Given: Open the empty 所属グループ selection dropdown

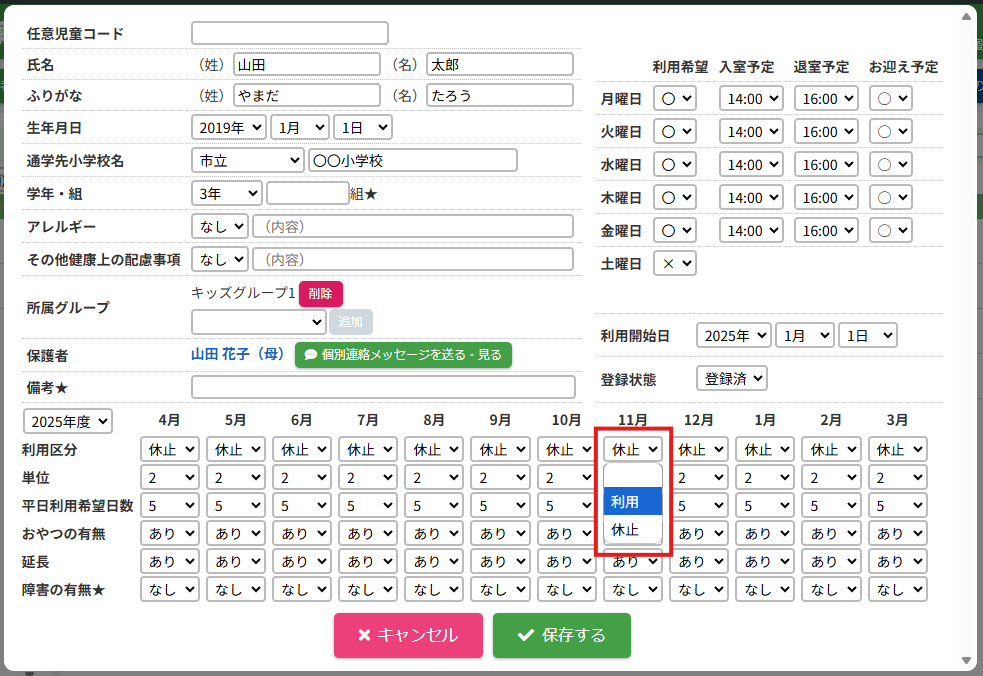Looking at the screenshot, I should 258,322.
